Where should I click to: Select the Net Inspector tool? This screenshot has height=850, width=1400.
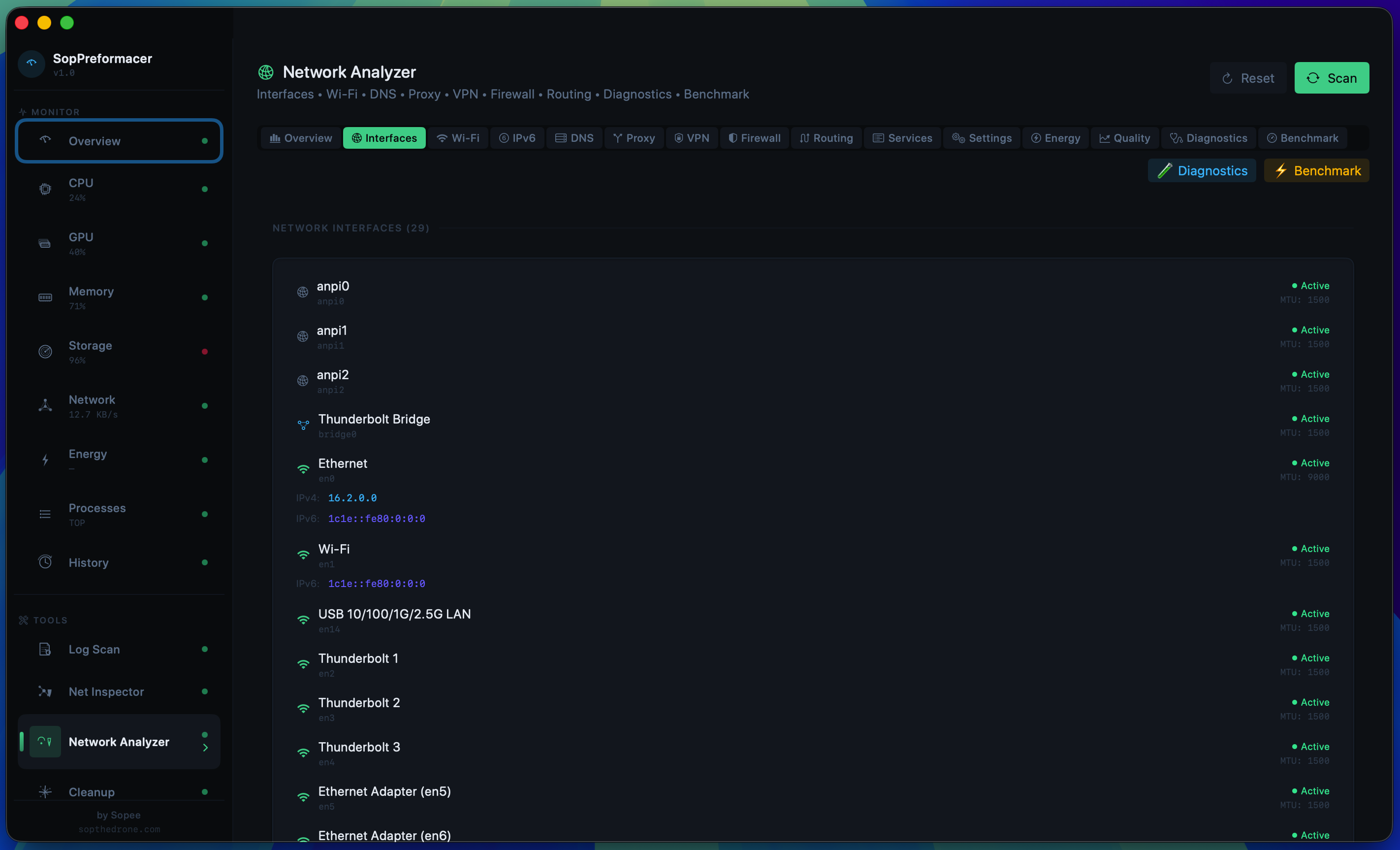[x=118, y=691]
